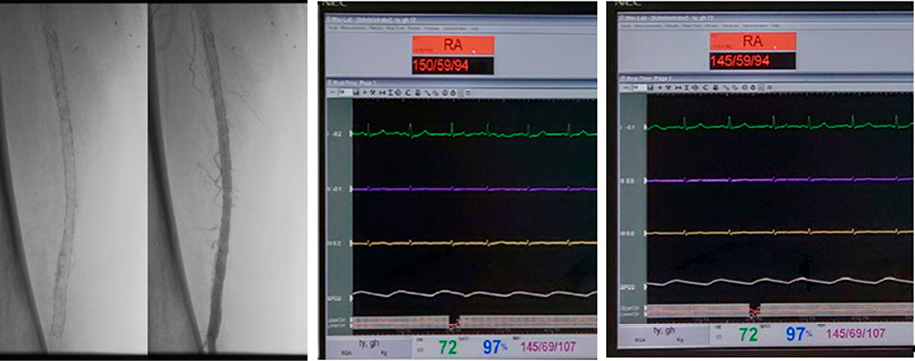Viewport: 915px width, 361px height.
Task: Click the floppy-disk save icon in right monitor toolbar
Action: click(x=650, y=87)
